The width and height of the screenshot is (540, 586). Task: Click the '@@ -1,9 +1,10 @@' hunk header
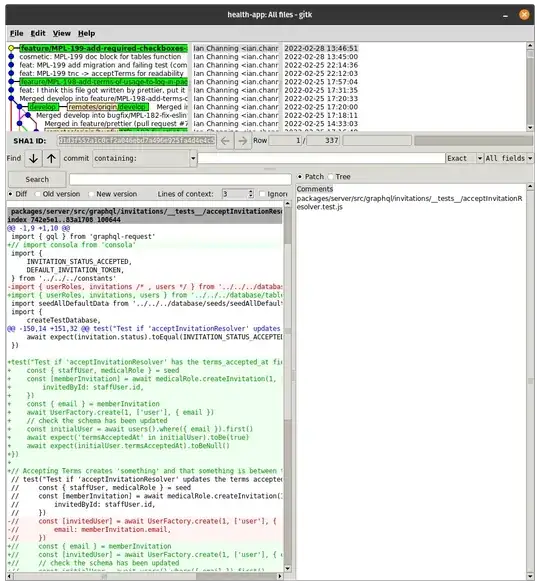(38, 228)
